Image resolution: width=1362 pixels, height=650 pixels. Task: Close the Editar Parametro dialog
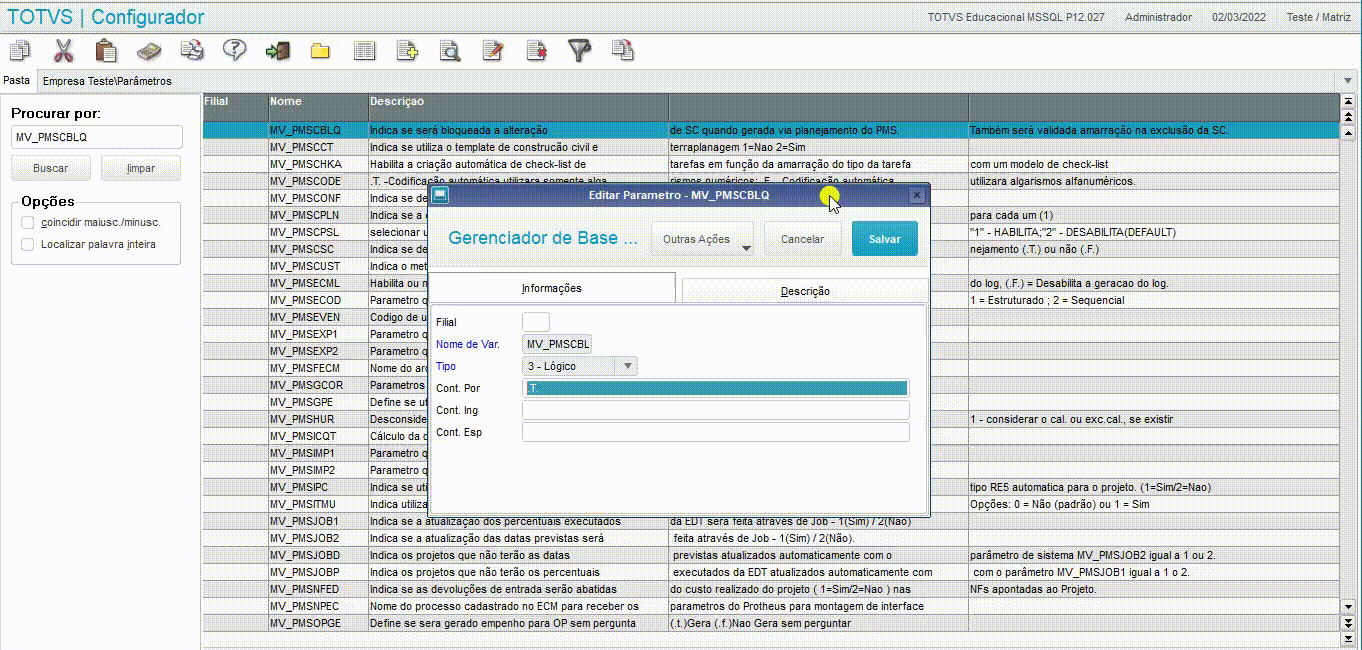click(917, 195)
